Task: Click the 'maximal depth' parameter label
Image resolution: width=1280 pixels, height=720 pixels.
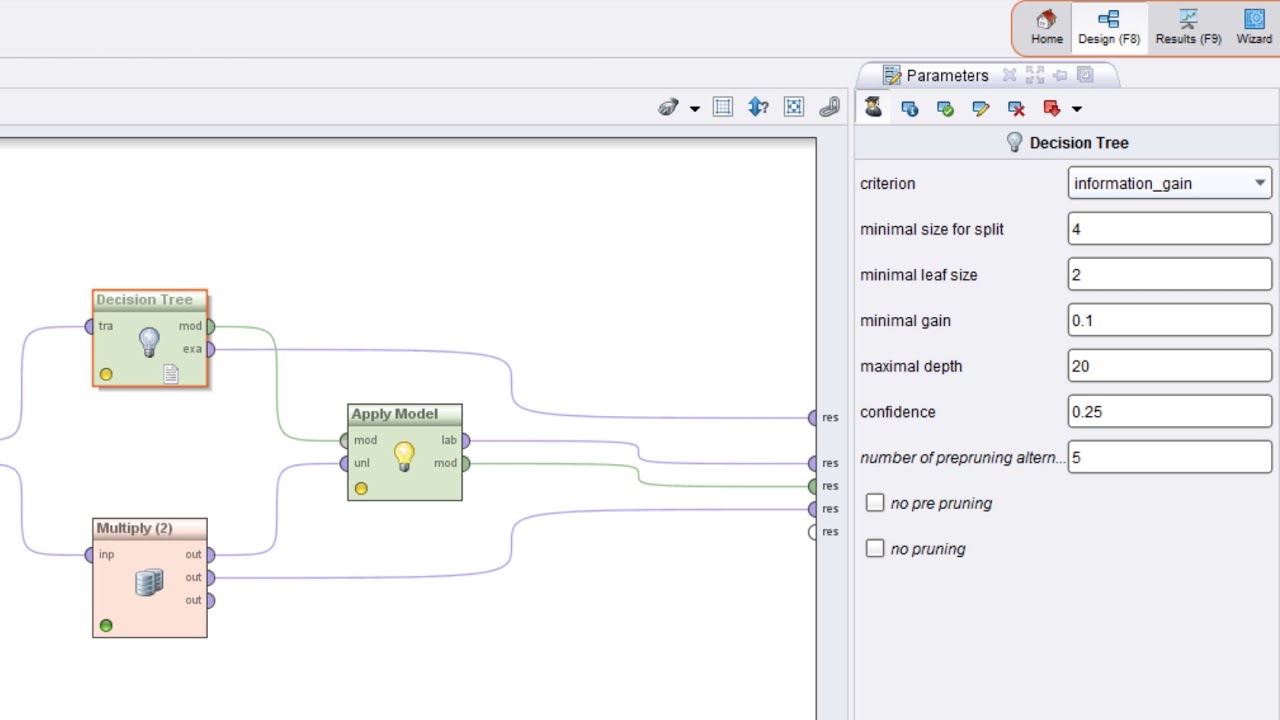Action: pyautogui.click(x=911, y=366)
